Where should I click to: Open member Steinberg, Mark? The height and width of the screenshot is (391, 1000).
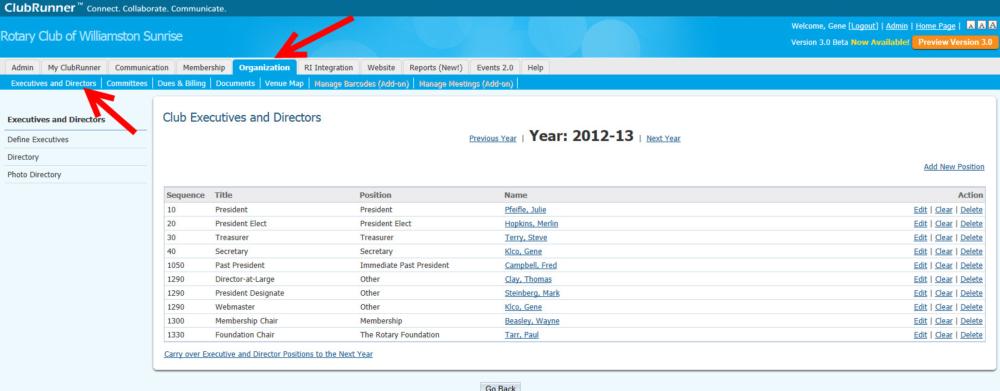click(x=532, y=293)
